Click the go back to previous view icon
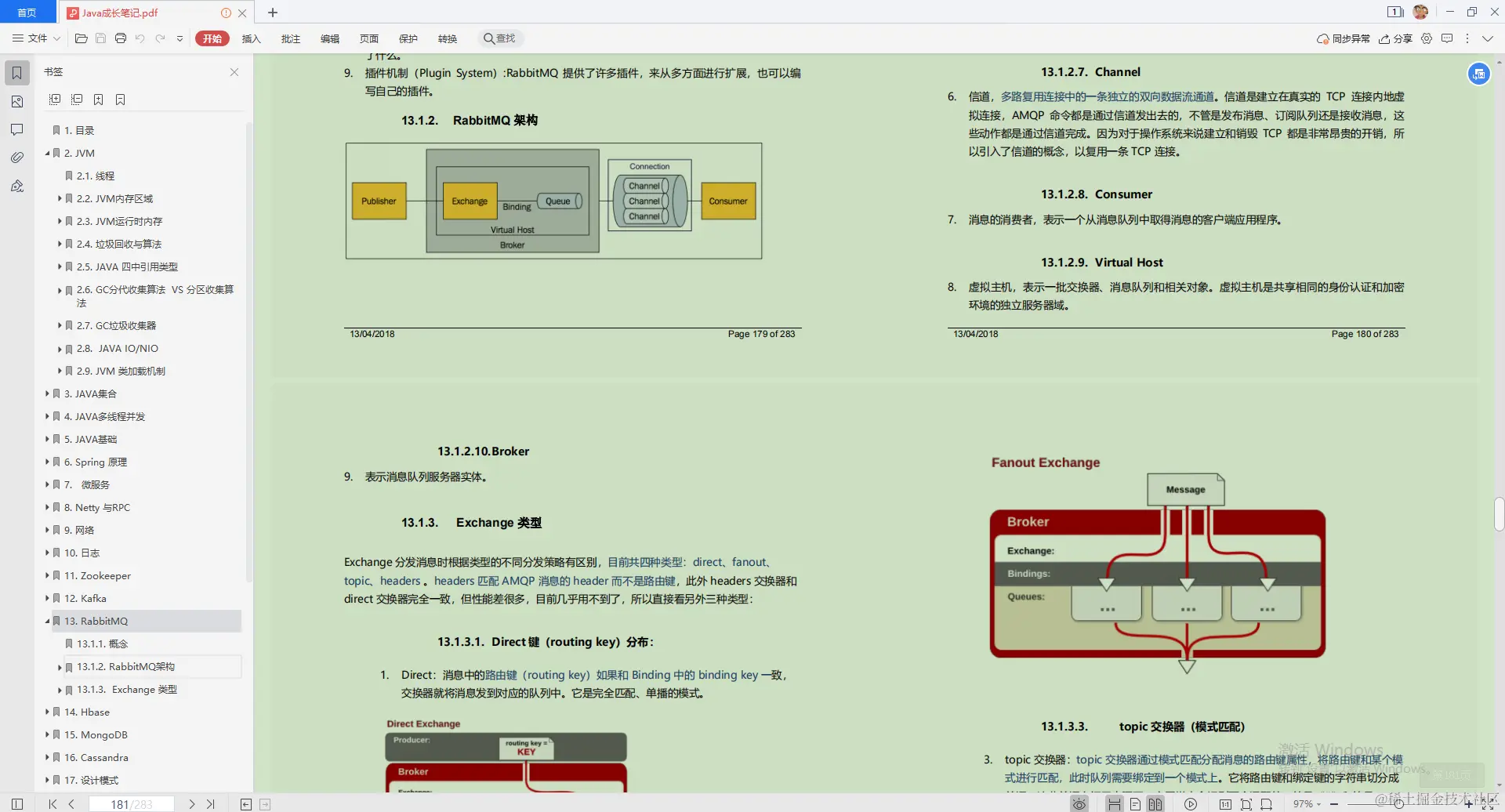The height and width of the screenshot is (812, 1505). pos(246,804)
